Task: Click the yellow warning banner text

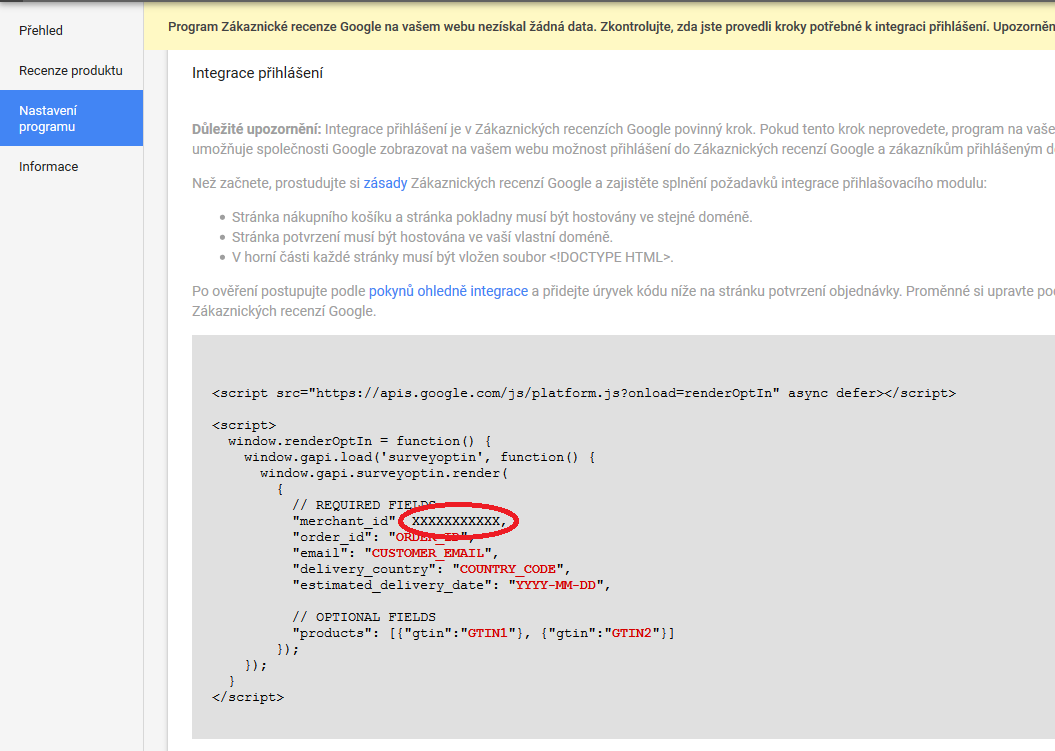Action: click(600, 26)
